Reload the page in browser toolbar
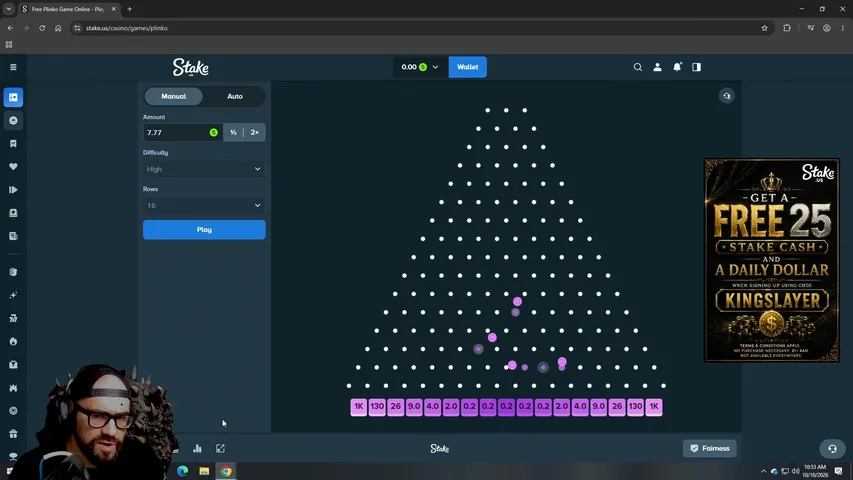 [42, 28]
